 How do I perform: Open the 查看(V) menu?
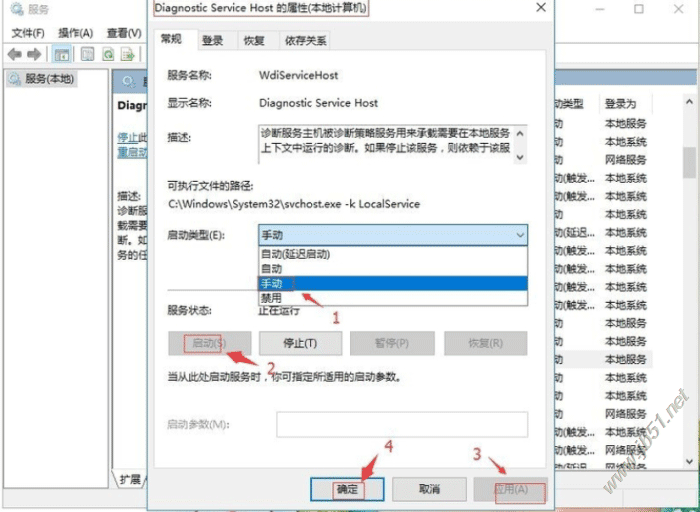pos(124,33)
